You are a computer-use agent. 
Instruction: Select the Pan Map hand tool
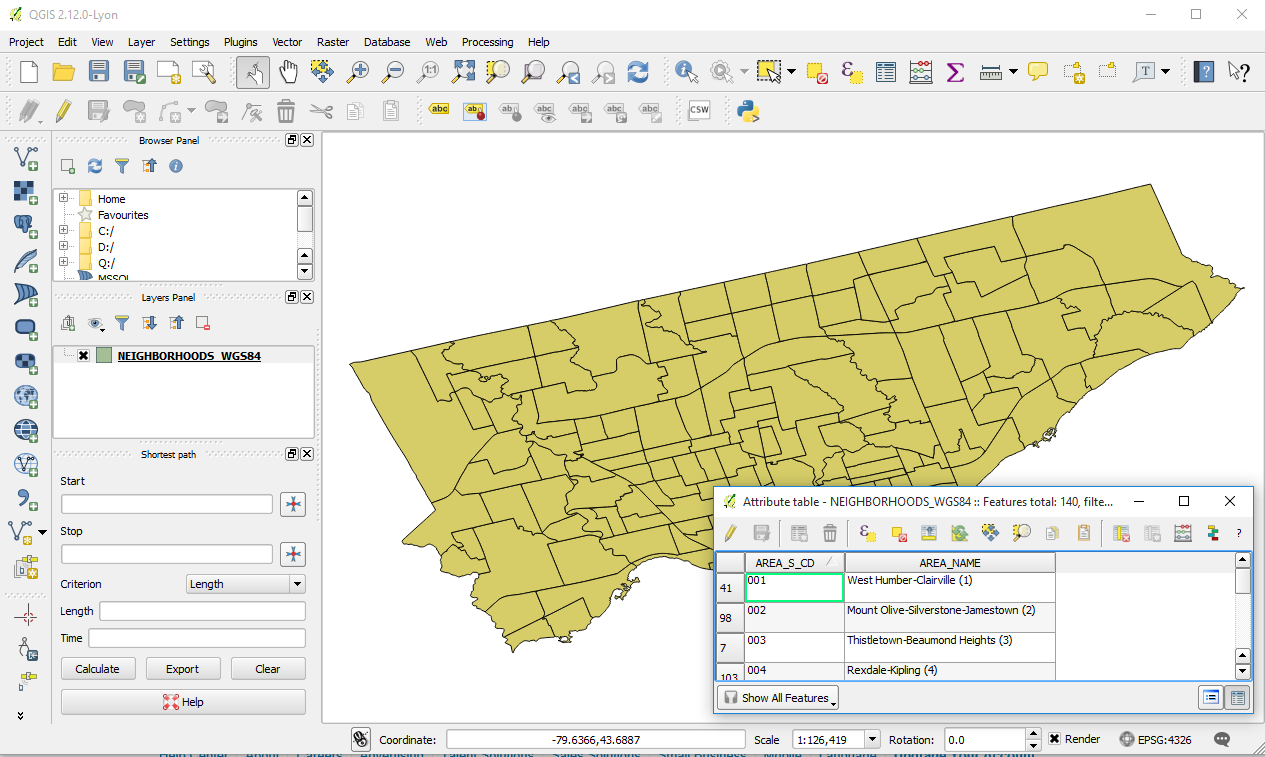tap(288, 72)
